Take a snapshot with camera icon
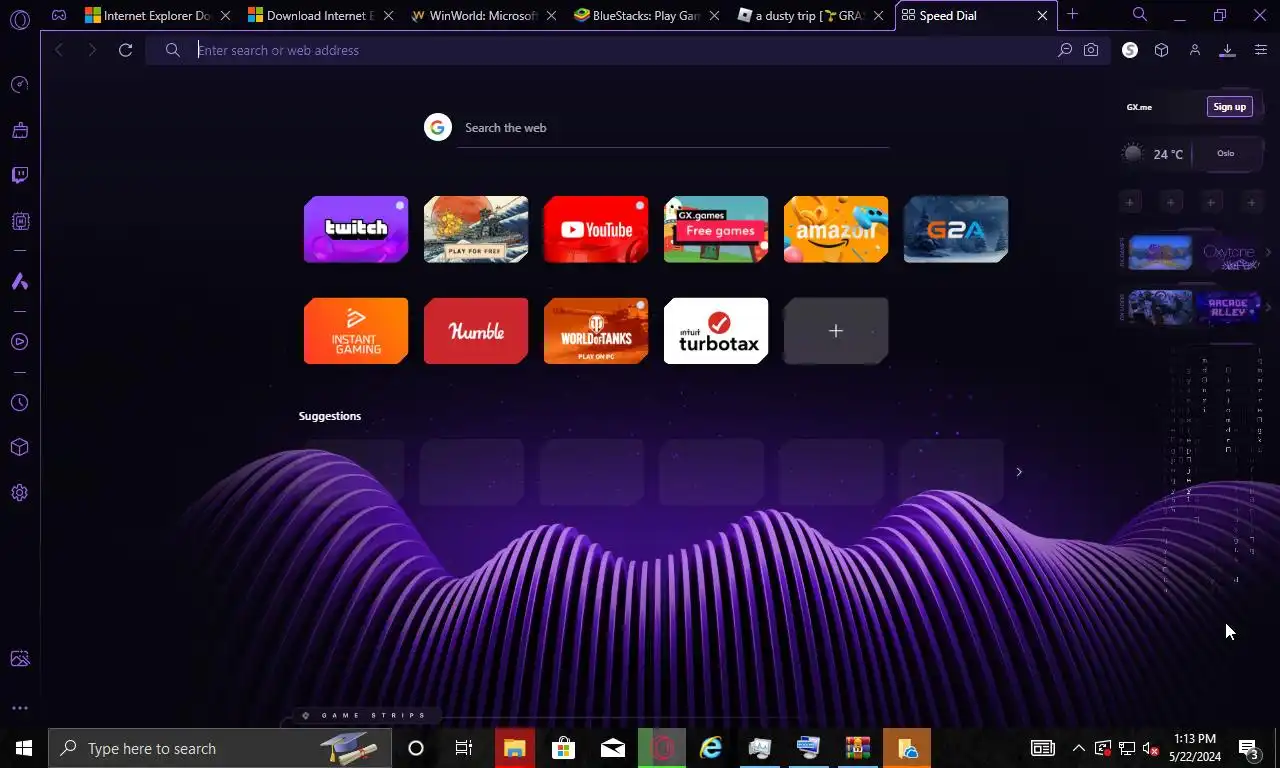 pyautogui.click(x=1091, y=50)
